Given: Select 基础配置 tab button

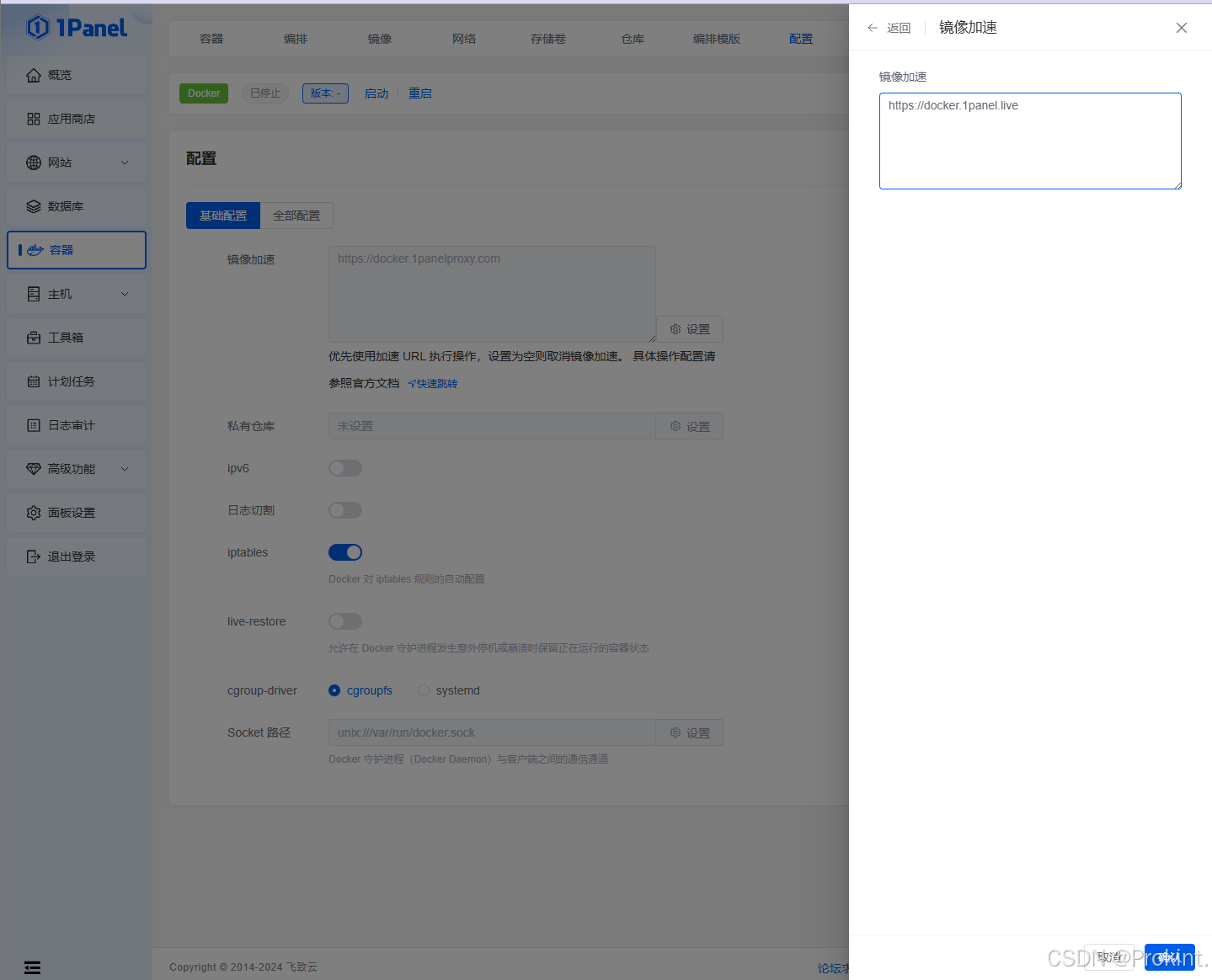Looking at the screenshot, I should [x=223, y=216].
